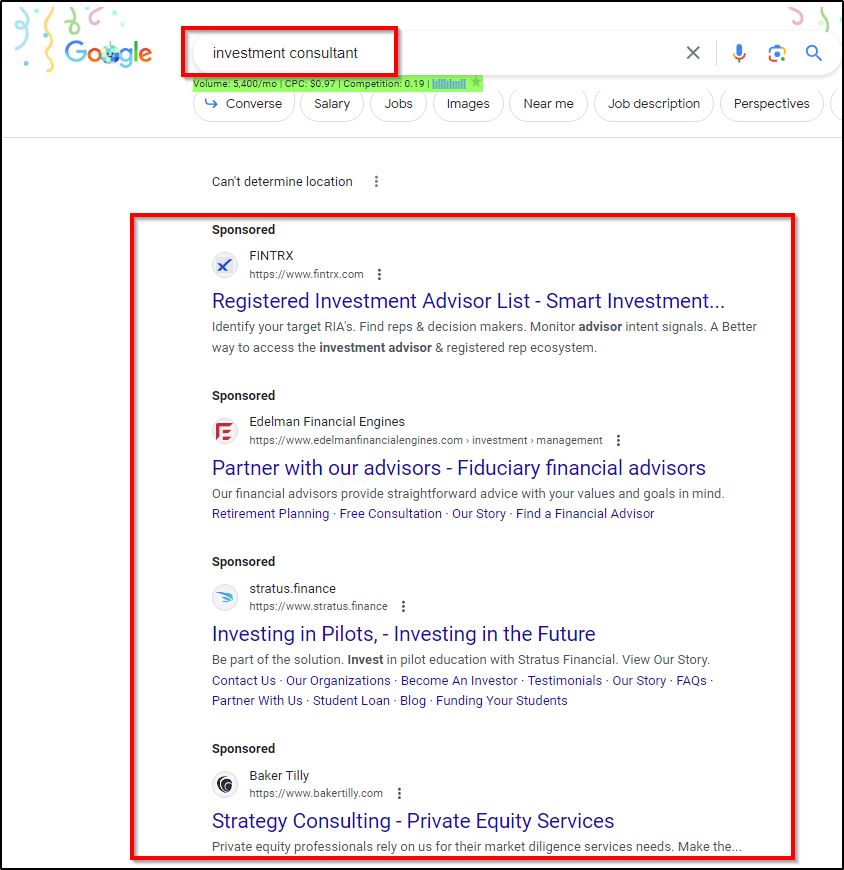Star the keyword in the volume bar
Viewport: 844px width, 870px height.
[476, 83]
